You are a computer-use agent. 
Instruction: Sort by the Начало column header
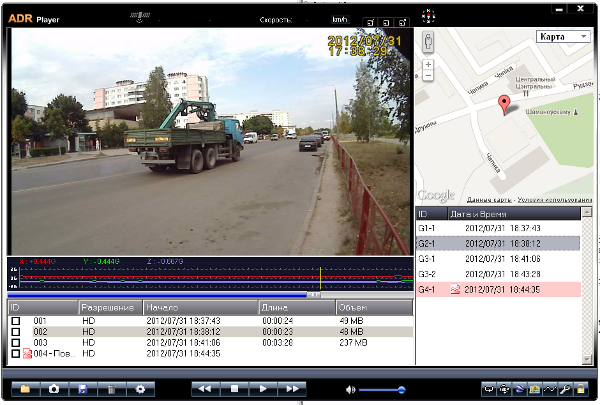201,307
